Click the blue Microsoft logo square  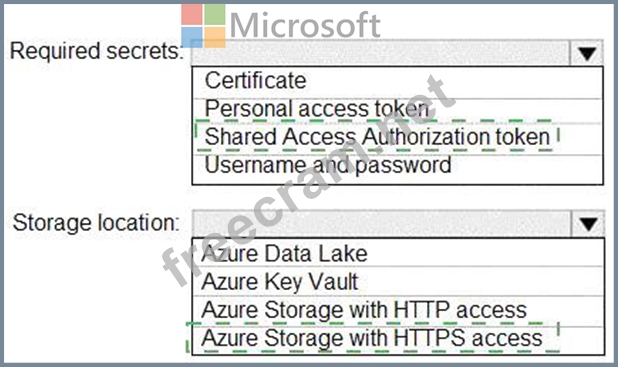click(x=192, y=37)
